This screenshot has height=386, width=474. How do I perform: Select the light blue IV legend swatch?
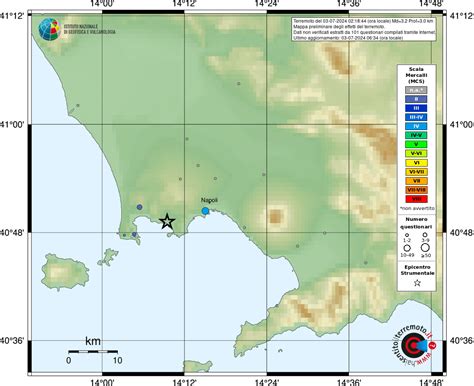click(x=416, y=126)
